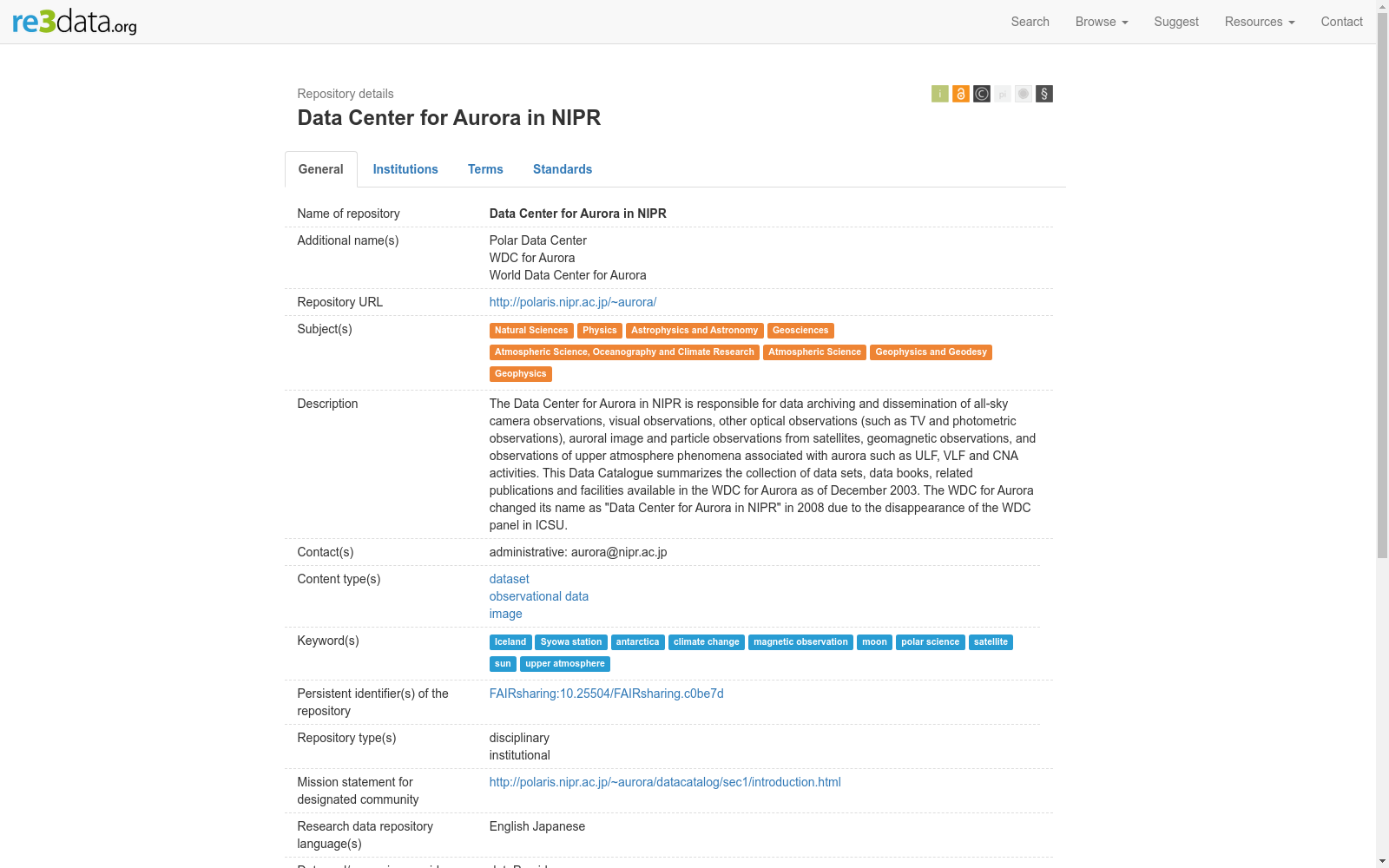Click the Atmospheric Science, Oceanography and Climate Research tag
The height and width of the screenshot is (868, 1389).
[x=624, y=352]
